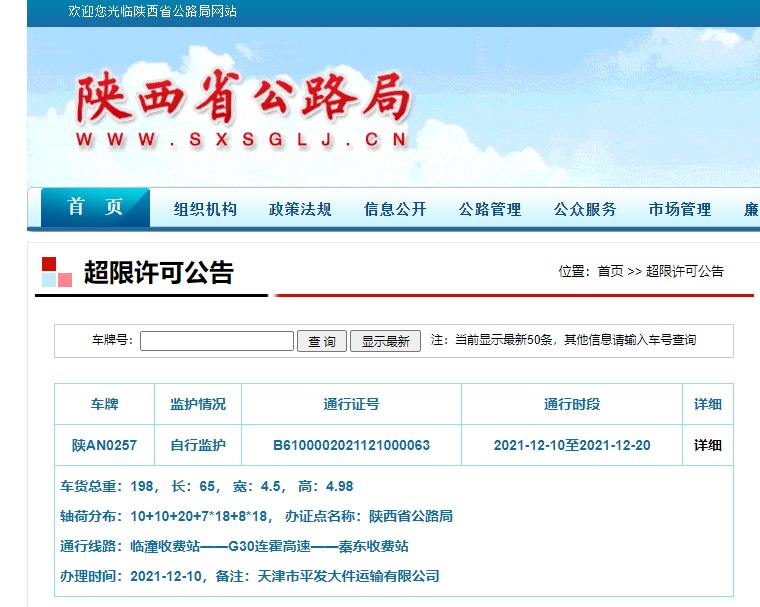Viewport: 760px width, 607px height.
Task: Click the 自行监护 table cell
Action: click(198, 445)
